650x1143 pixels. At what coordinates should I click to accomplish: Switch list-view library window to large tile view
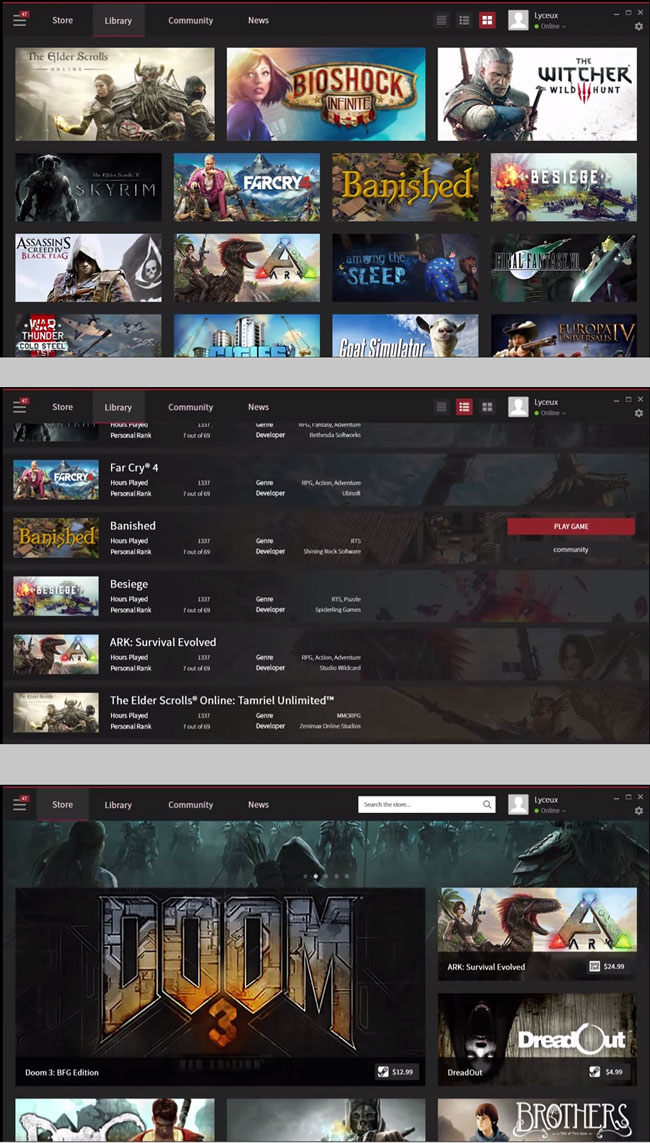pos(487,407)
